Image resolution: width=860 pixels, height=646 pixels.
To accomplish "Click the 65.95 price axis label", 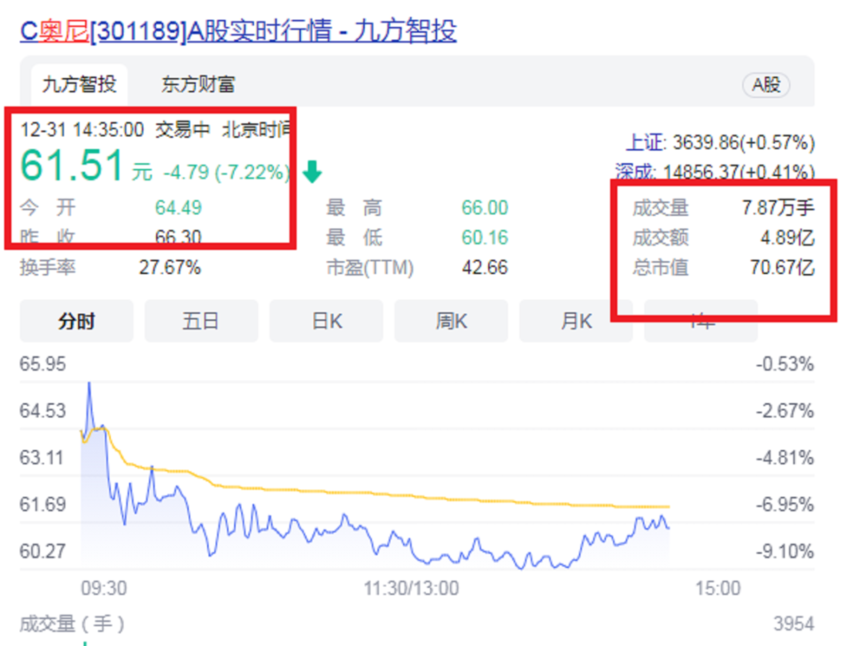I will tap(43, 364).
